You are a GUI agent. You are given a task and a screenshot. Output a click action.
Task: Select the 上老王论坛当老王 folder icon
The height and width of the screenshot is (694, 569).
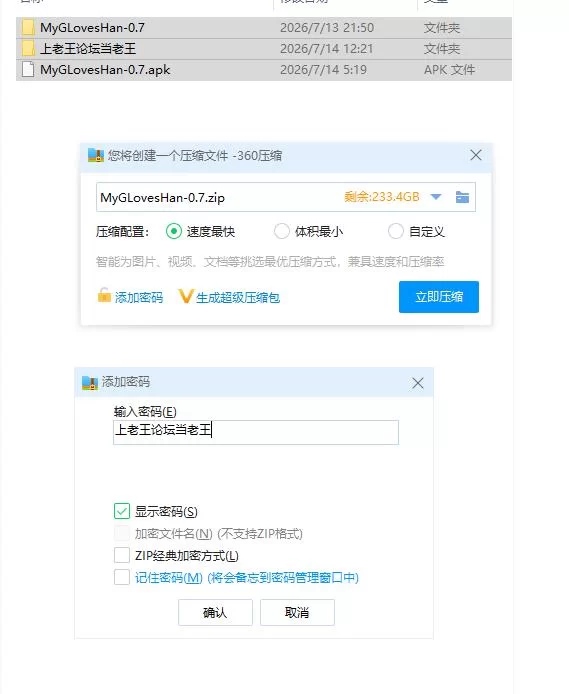(28, 48)
